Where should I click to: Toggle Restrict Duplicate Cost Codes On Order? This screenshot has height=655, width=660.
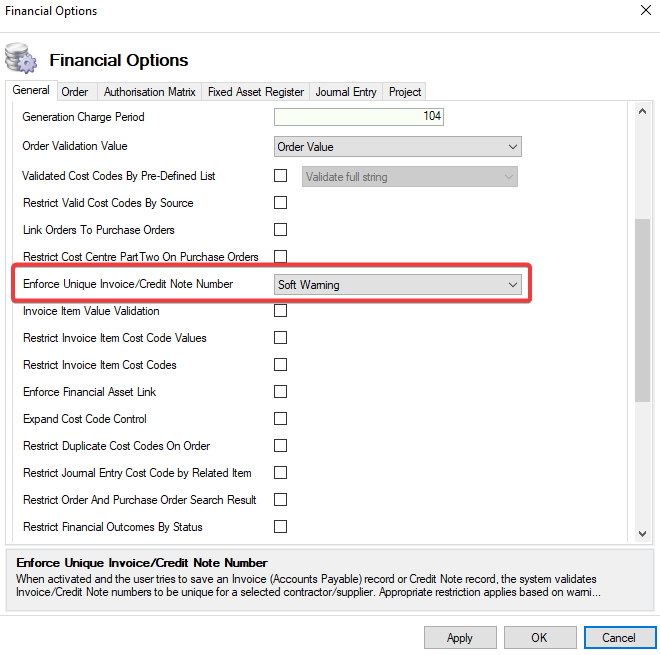tap(281, 446)
